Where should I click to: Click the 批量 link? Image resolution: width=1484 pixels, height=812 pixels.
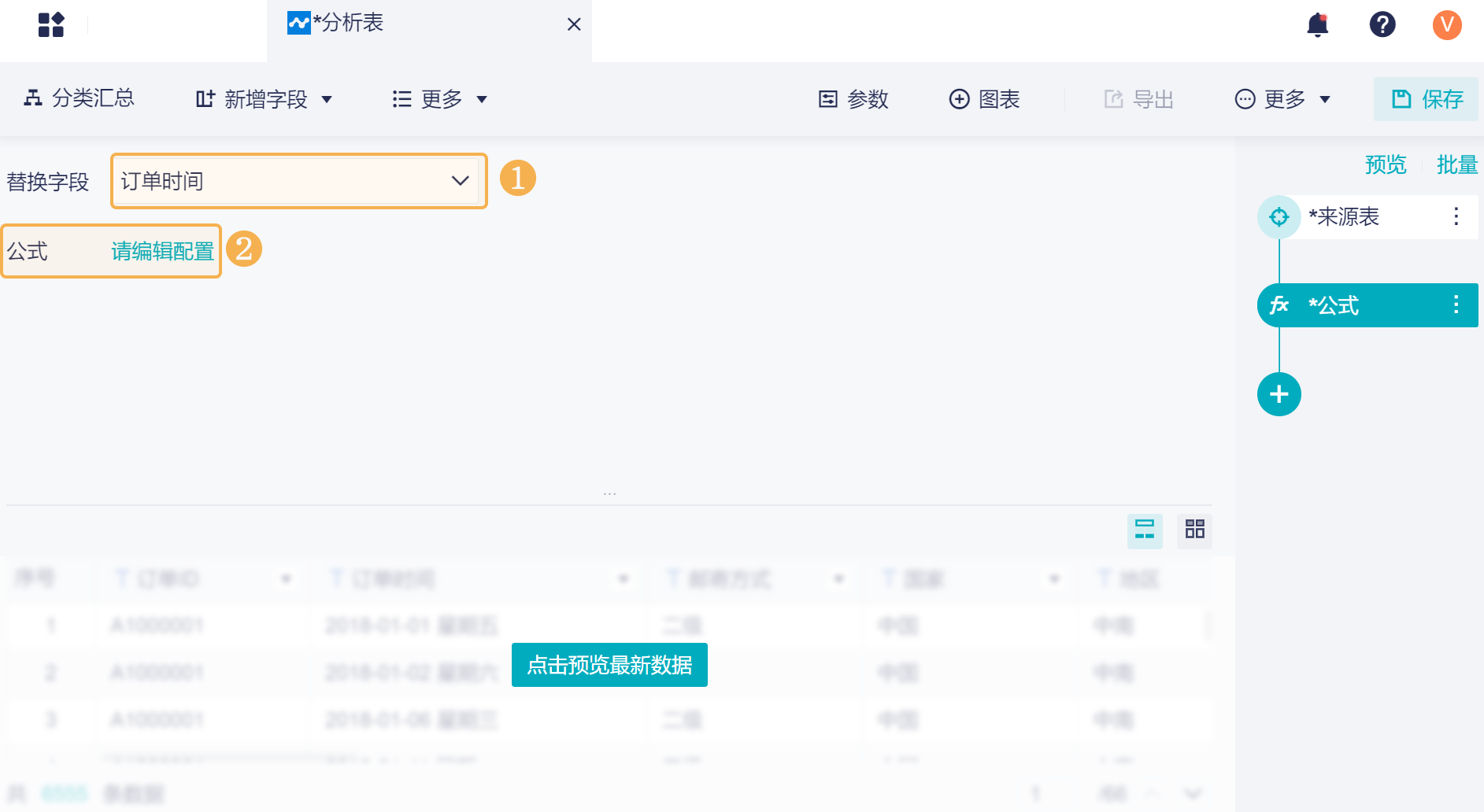click(x=1457, y=164)
